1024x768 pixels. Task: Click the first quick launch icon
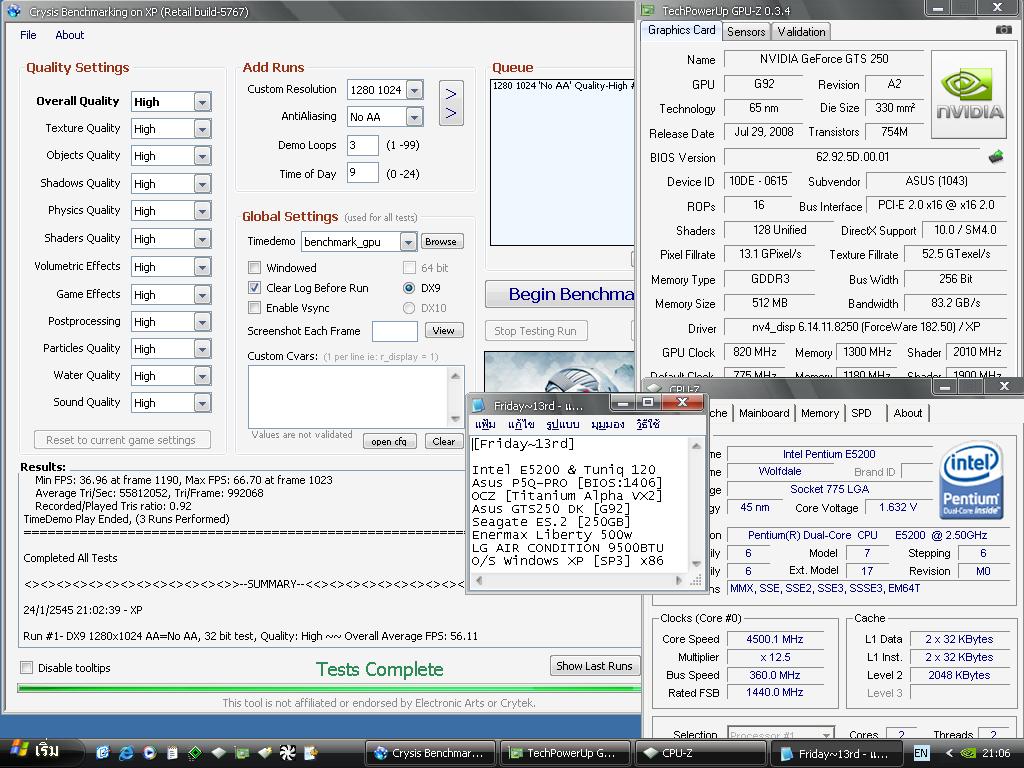tap(103, 752)
